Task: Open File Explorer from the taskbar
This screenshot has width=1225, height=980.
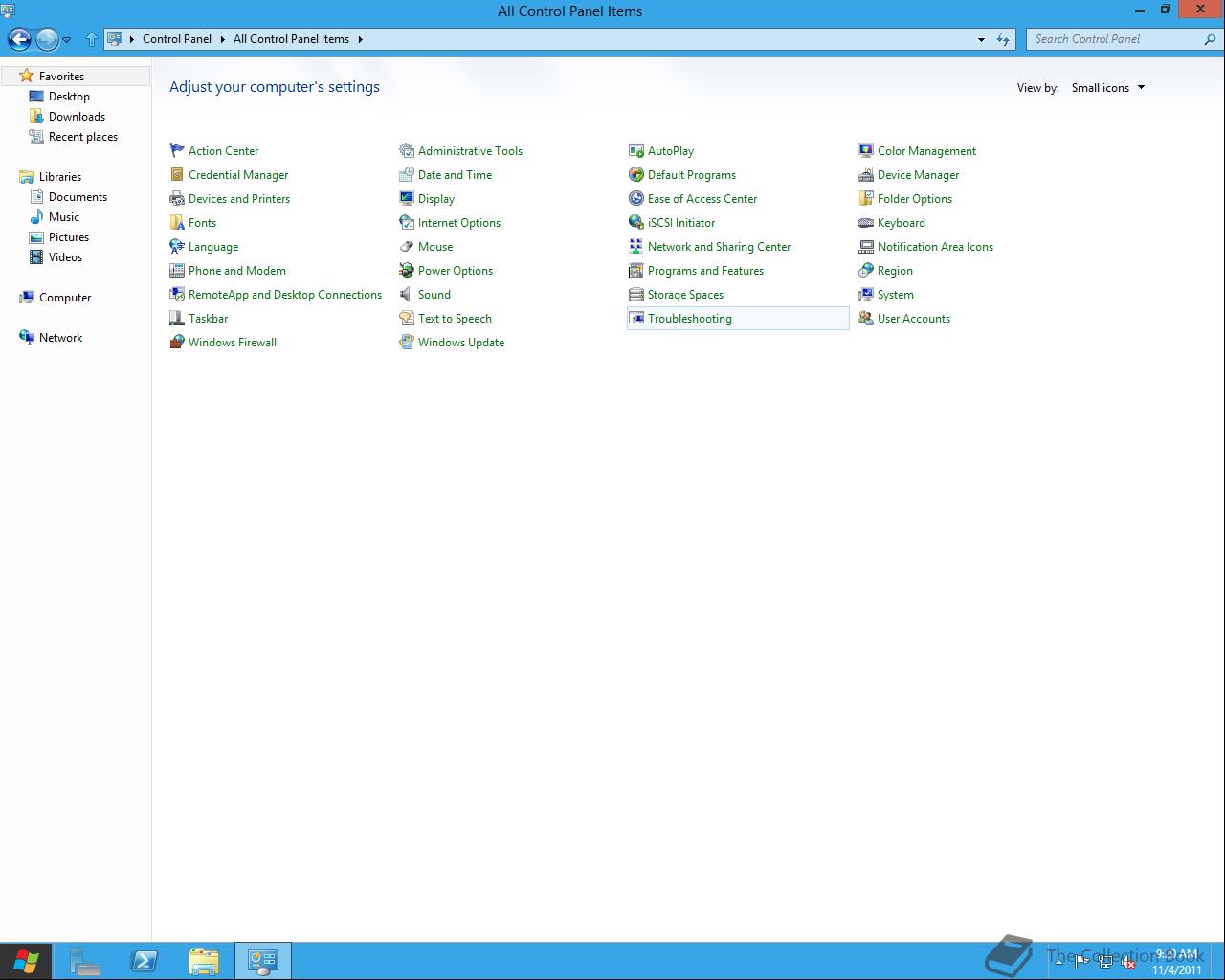Action: pyautogui.click(x=204, y=961)
